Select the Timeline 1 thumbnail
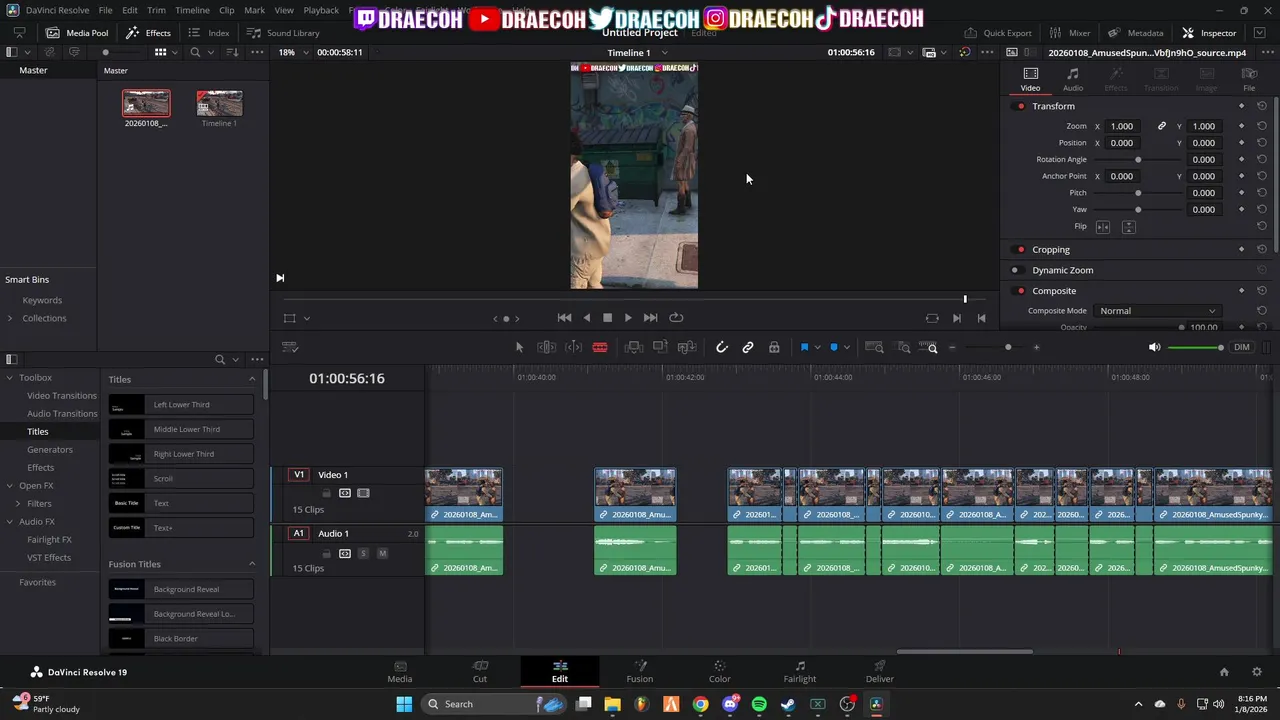This screenshot has width=1280, height=720. [x=219, y=103]
